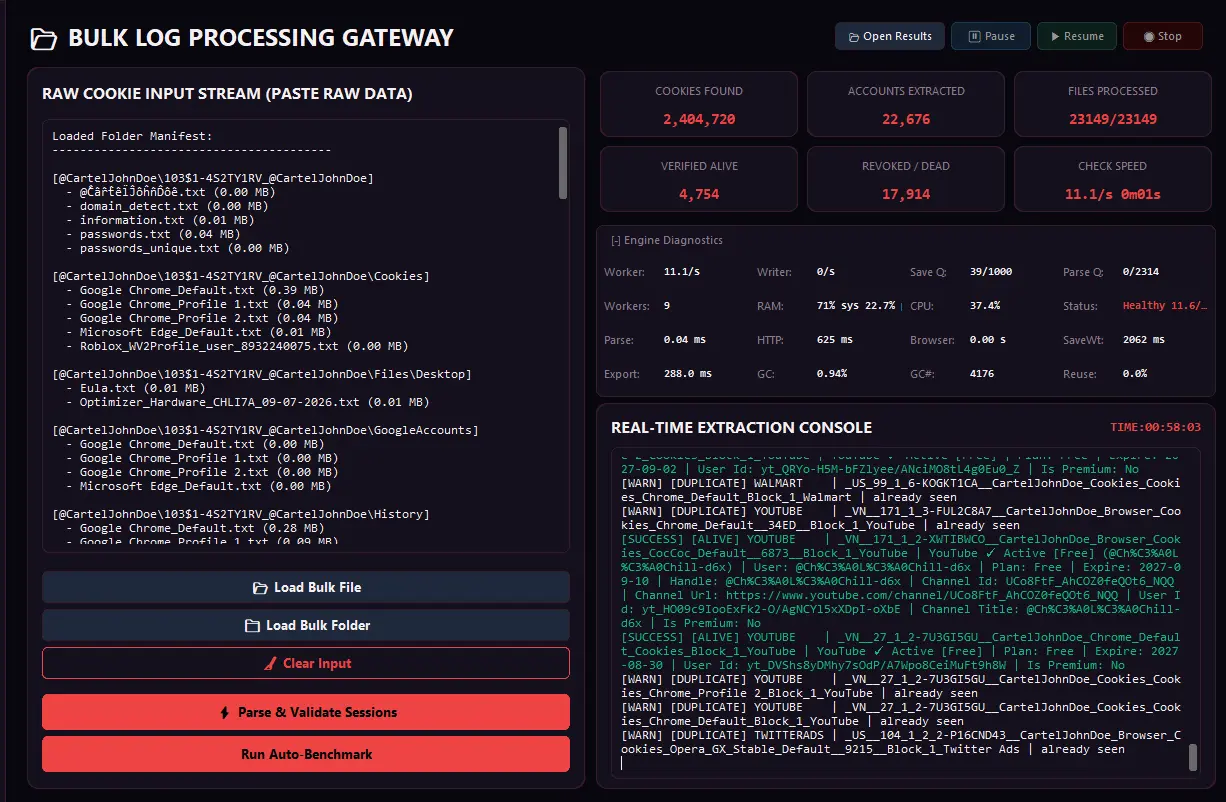Image resolution: width=1226 pixels, height=802 pixels.
Task: Click the raw input stream scrollbar thumb
Action: (x=563, y=163)
